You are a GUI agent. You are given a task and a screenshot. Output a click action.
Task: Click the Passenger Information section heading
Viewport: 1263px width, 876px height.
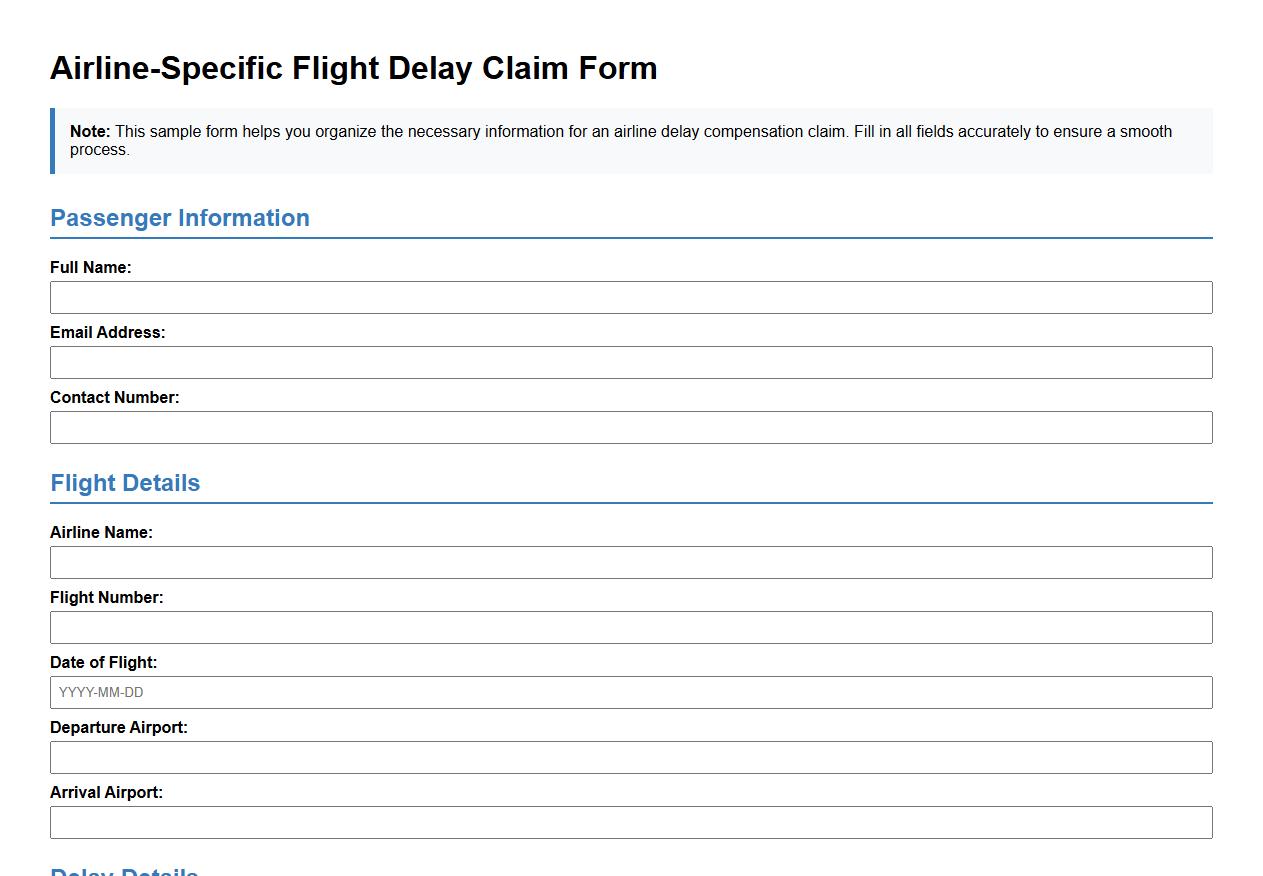(180, 218)
